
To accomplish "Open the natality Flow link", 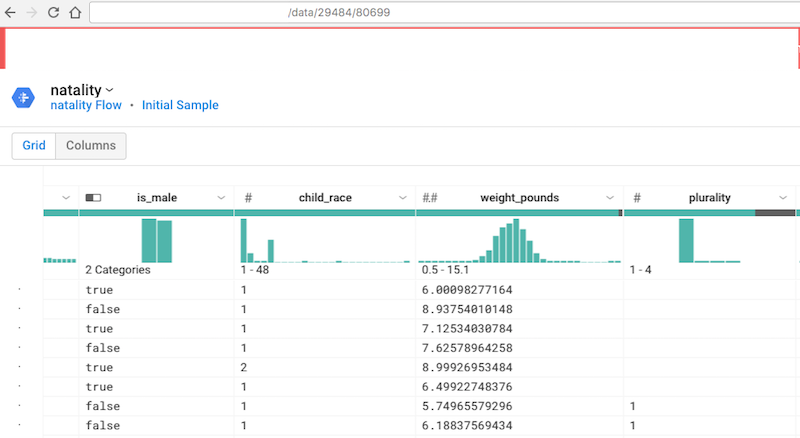I will [x=86, y=105].
